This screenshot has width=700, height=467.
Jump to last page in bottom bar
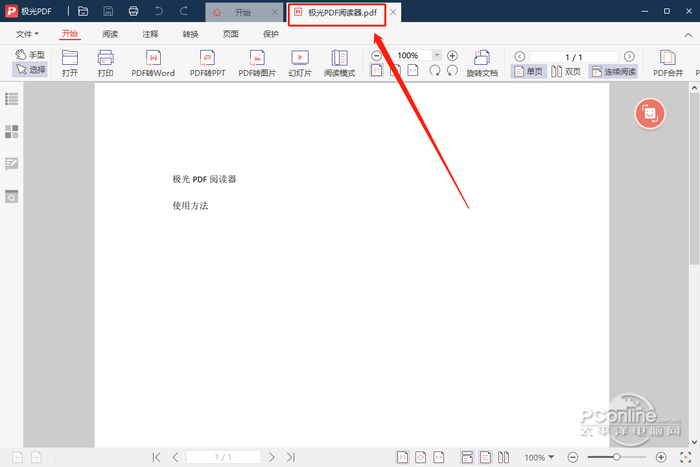[x=291, y=457]
